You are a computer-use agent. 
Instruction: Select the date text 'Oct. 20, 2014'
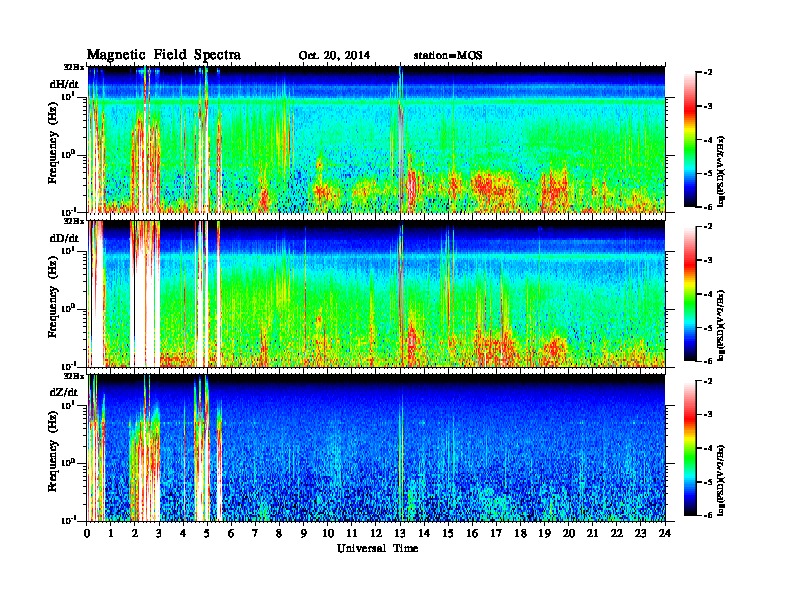(x=334, y=56)
